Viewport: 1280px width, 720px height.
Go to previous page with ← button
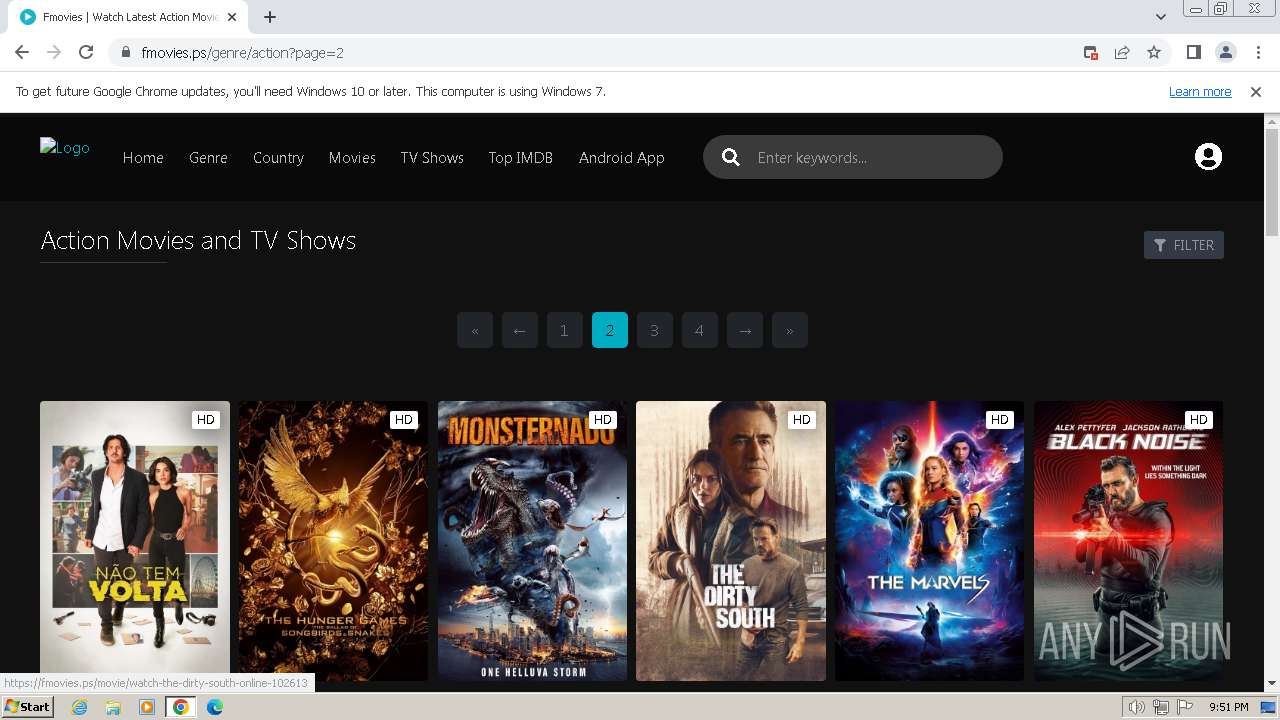pyautogui.click(x=520, y=330)
